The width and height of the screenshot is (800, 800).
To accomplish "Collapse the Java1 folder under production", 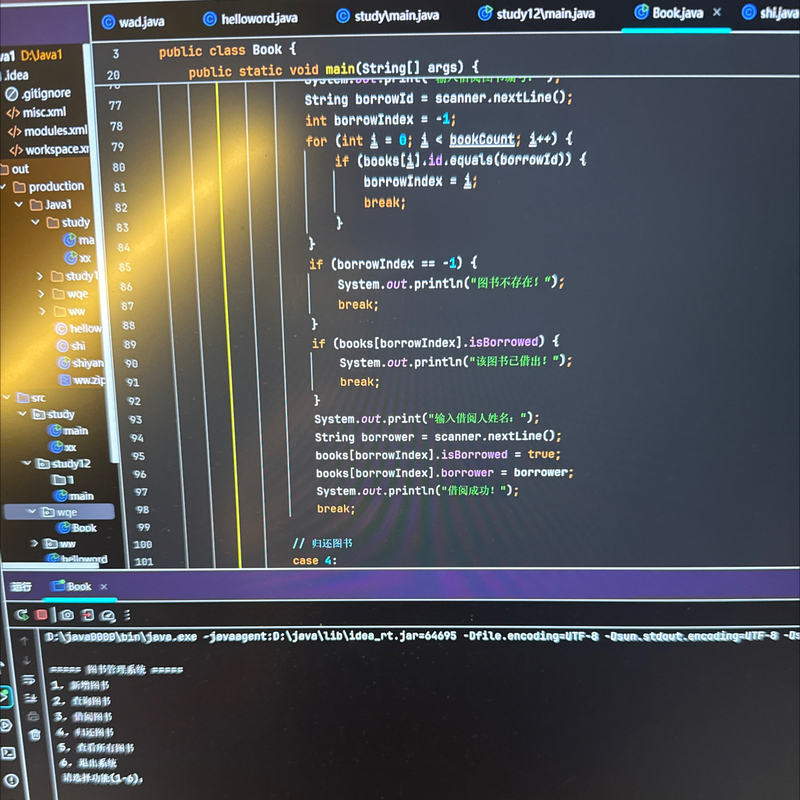I will (x=19, y=204).
